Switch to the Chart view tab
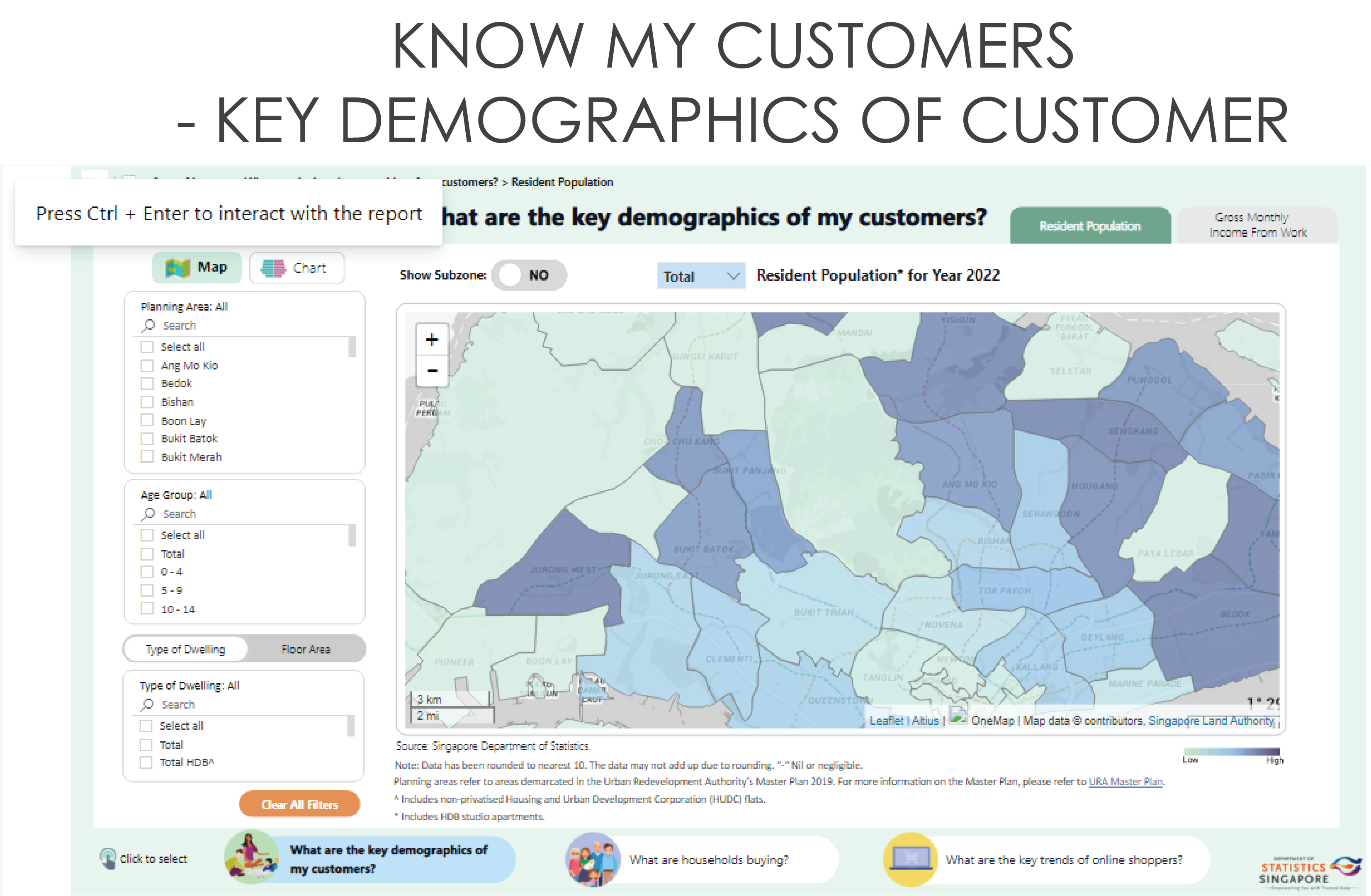The image size is (1371, 896). (297, 268)
